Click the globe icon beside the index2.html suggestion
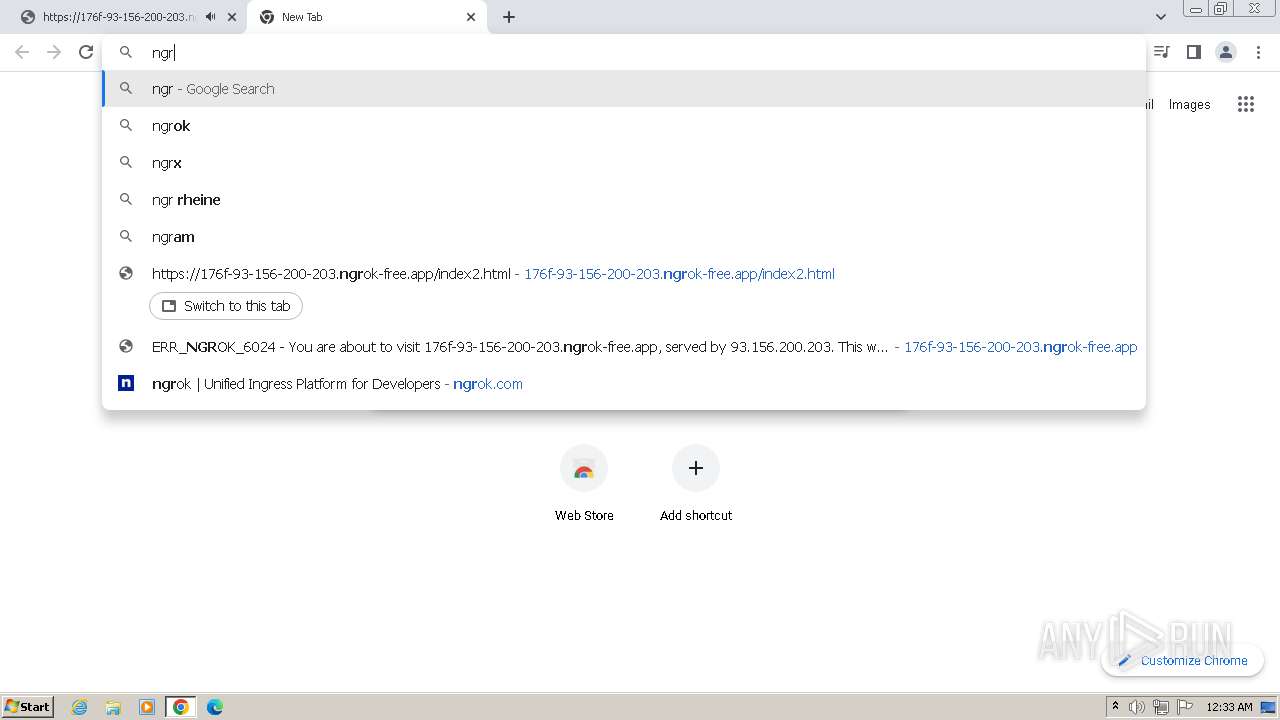This screenshot has height=720, width=1280. coord(126,273)
